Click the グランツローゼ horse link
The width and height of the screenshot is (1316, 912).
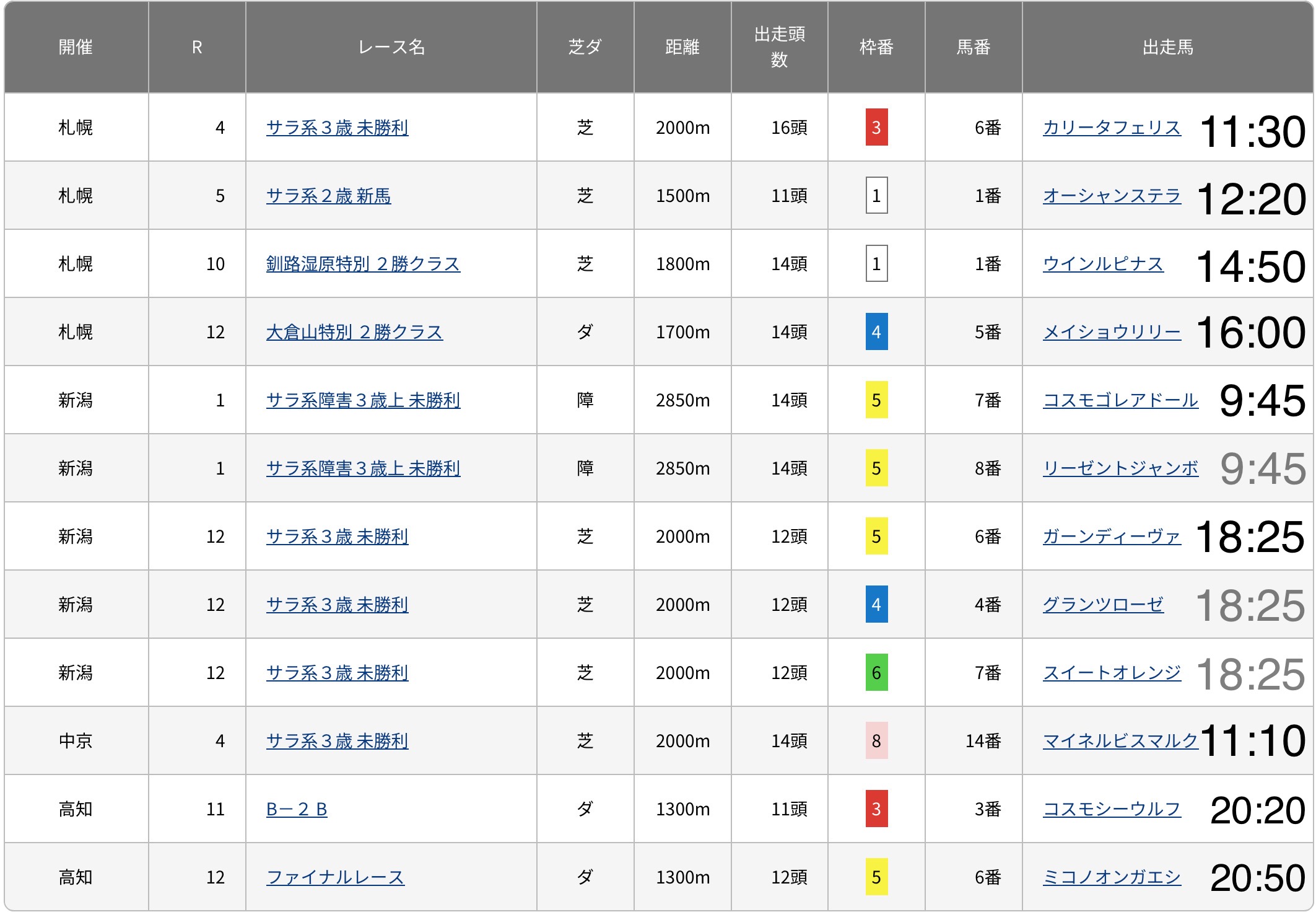(x=1102, y=605)
